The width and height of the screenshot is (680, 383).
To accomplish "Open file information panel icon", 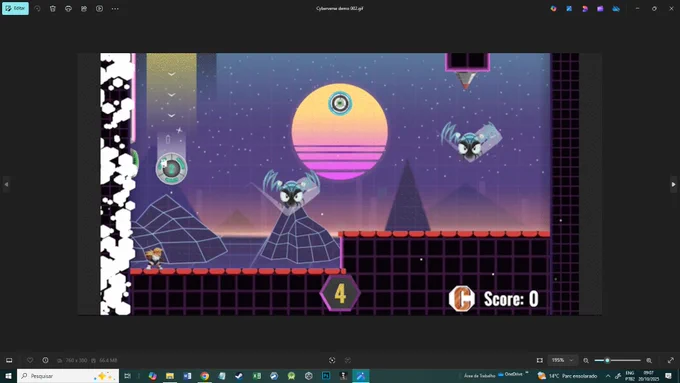I will tap(46, 360).
